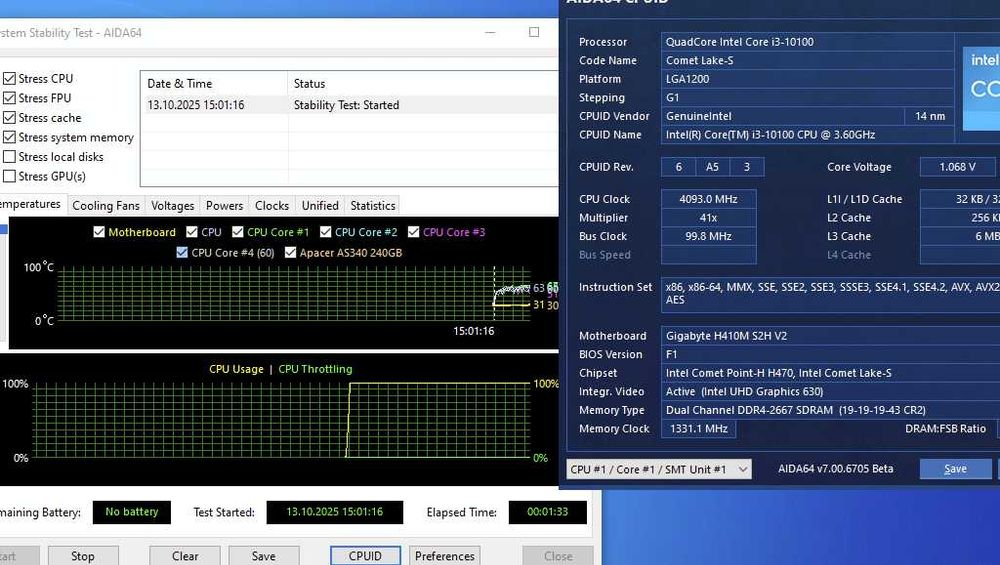Stop the stability test
The height and width of the screenshot is (565, 1000).
pyautogui.click(x=83, y=556)
